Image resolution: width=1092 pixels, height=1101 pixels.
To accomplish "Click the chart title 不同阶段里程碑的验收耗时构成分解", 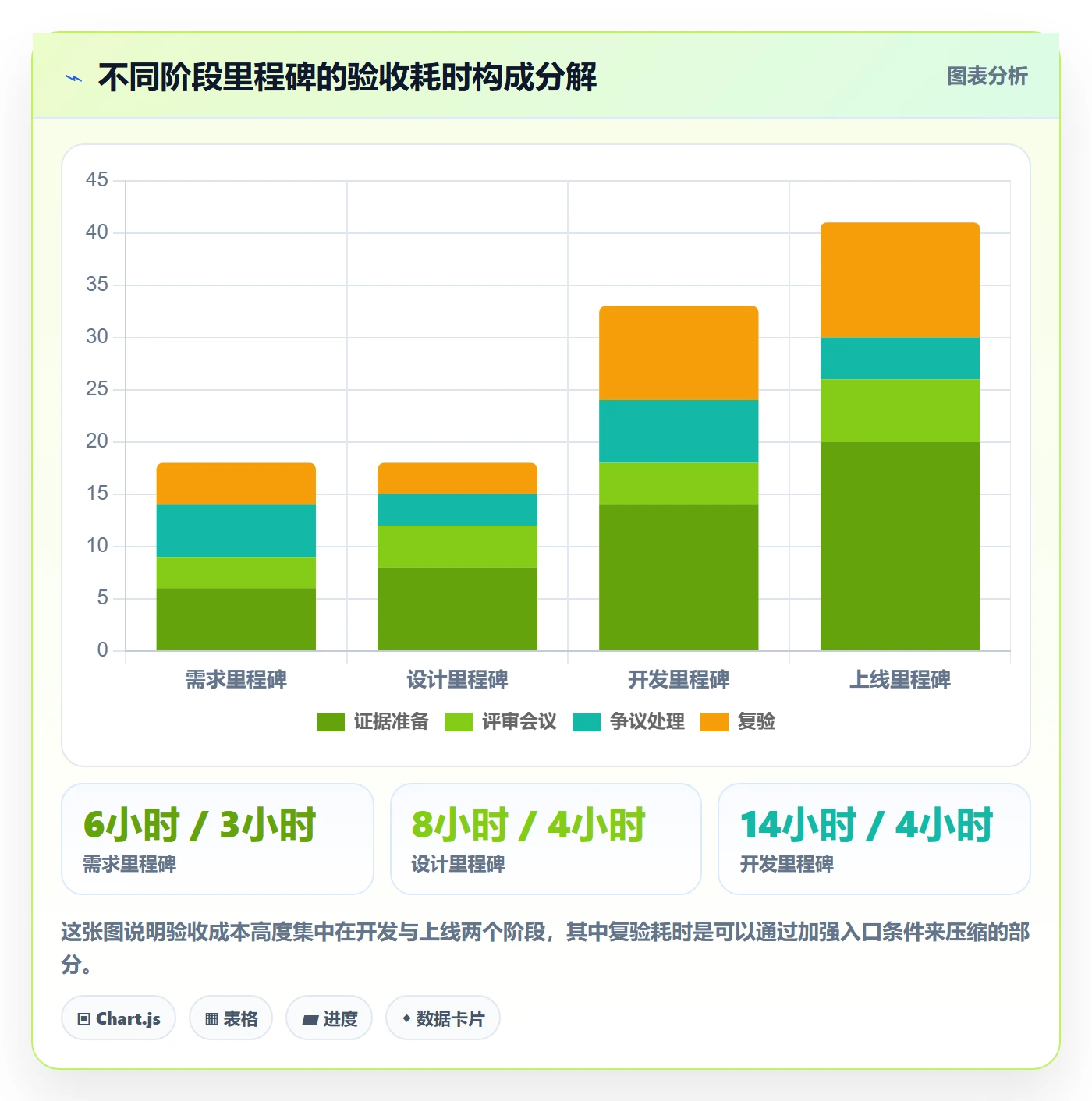I will 347,77.
